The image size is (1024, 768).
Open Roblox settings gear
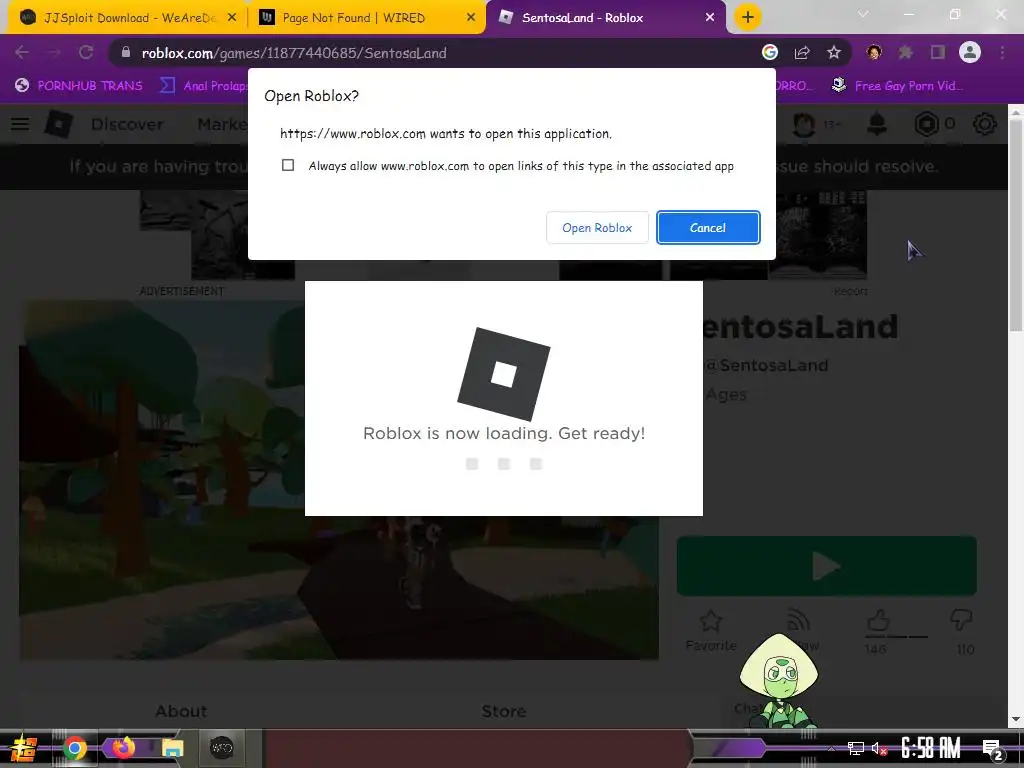(985, 123)
